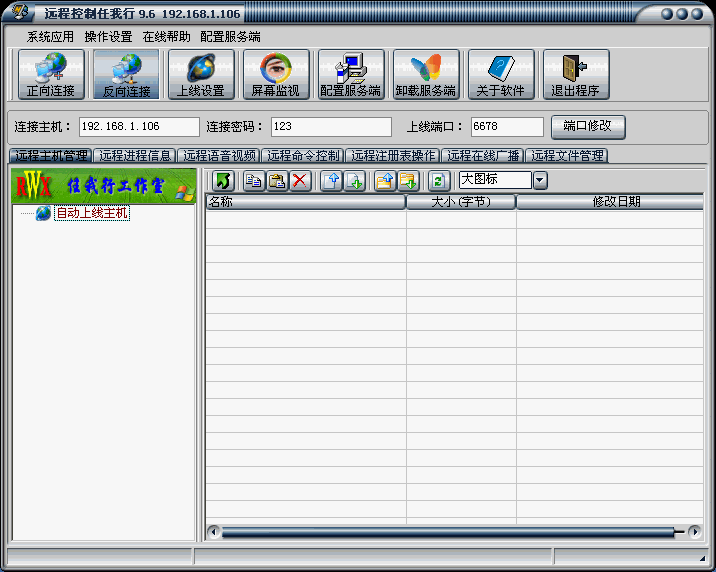716x572 pixels.
Task: Open the 系统应用 menu
Action: pyautogui.click(x=50, y=36)
